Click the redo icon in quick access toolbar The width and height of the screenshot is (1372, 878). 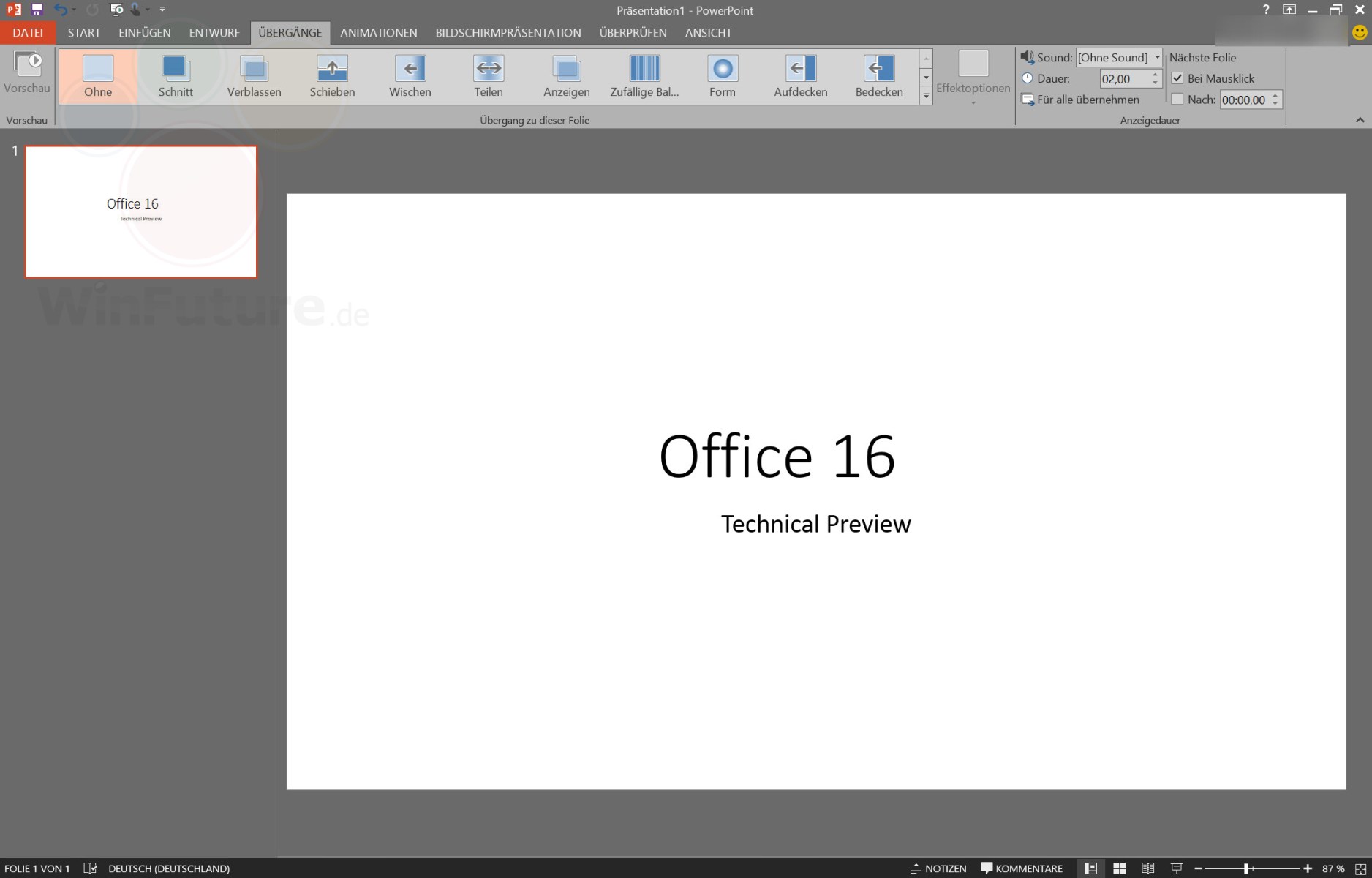point(92,10)
